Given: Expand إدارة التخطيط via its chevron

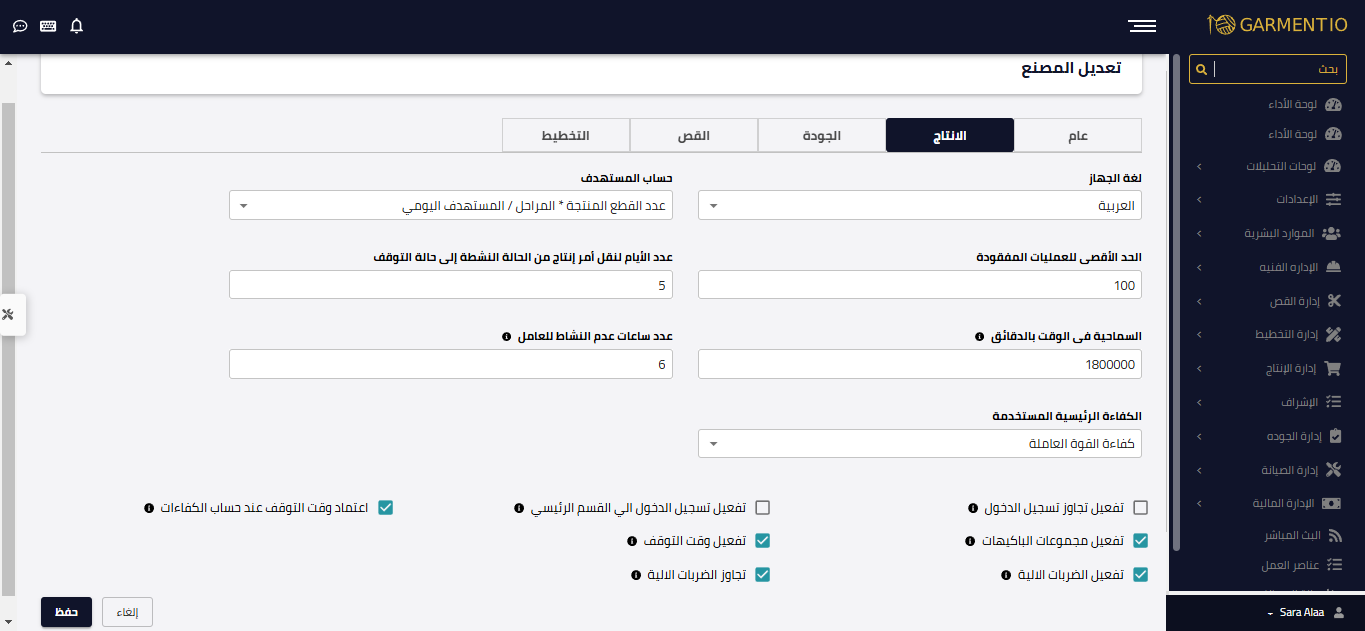Looking at the screenshot, I should click(1199, 335).
